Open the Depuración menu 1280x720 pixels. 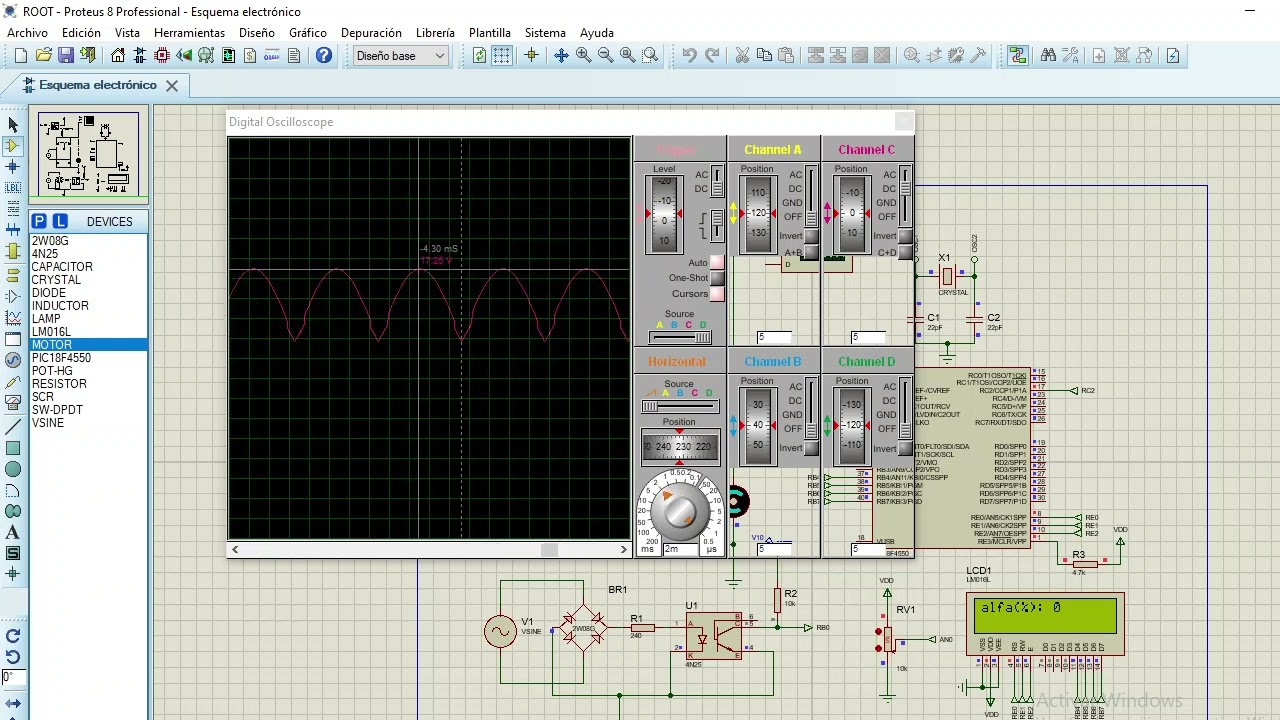point(371,33)
